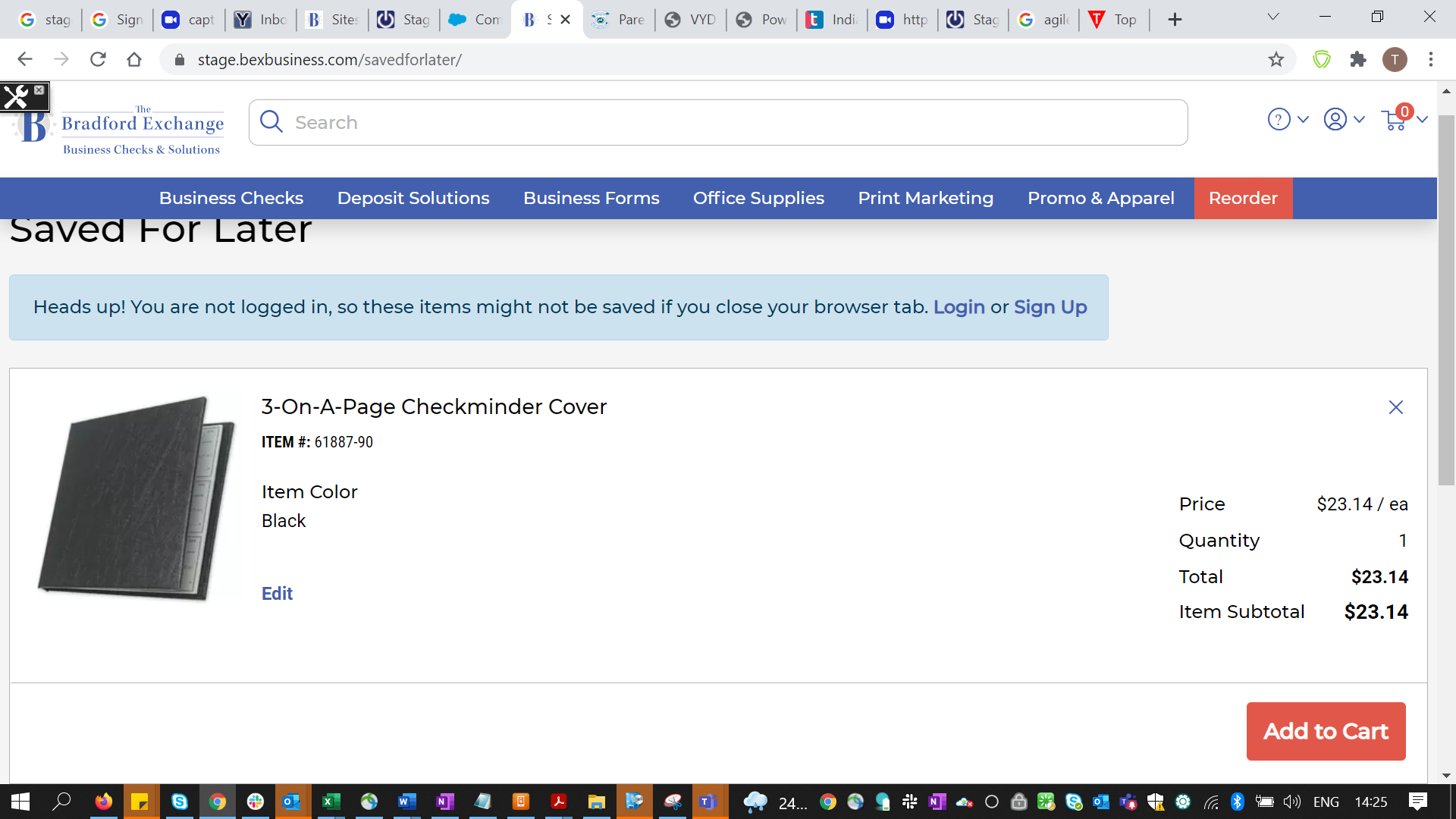Click into the Search field
Viewport: 1456px width, 819px height.
pyautogui.click(x=717, y=122)
